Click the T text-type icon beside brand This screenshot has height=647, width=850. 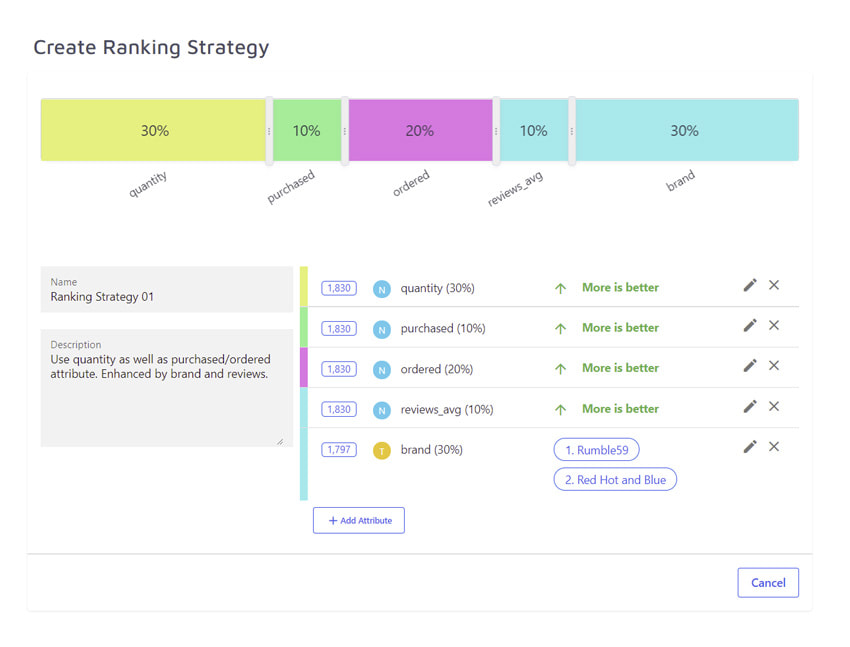pos(381,449)
